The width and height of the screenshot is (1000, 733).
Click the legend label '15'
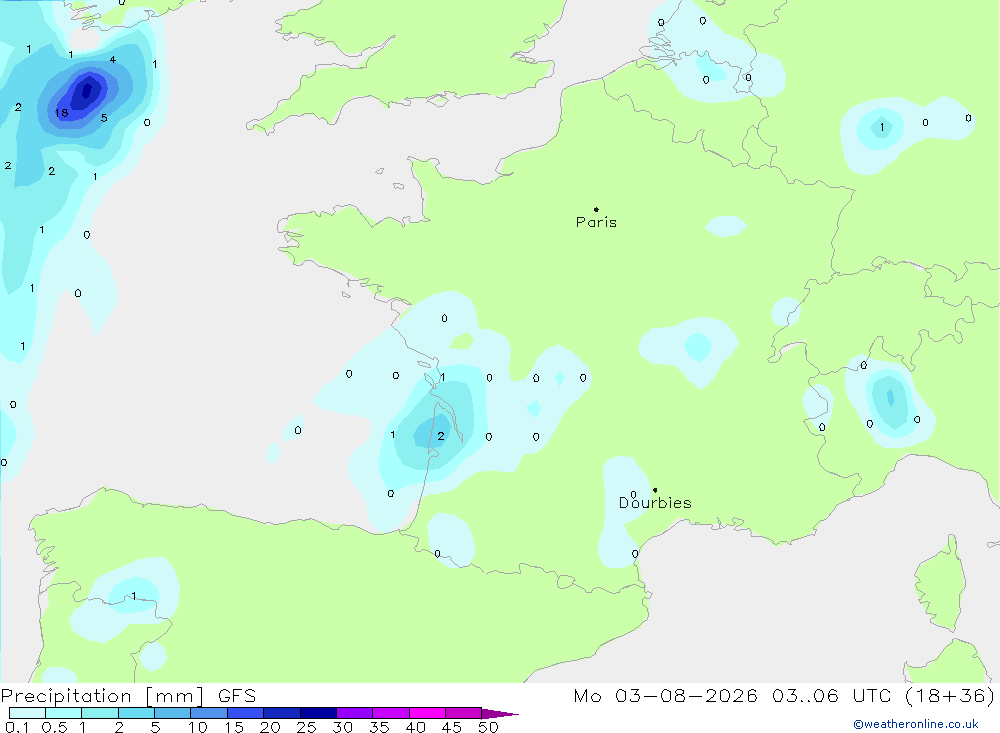pos(233,727)
